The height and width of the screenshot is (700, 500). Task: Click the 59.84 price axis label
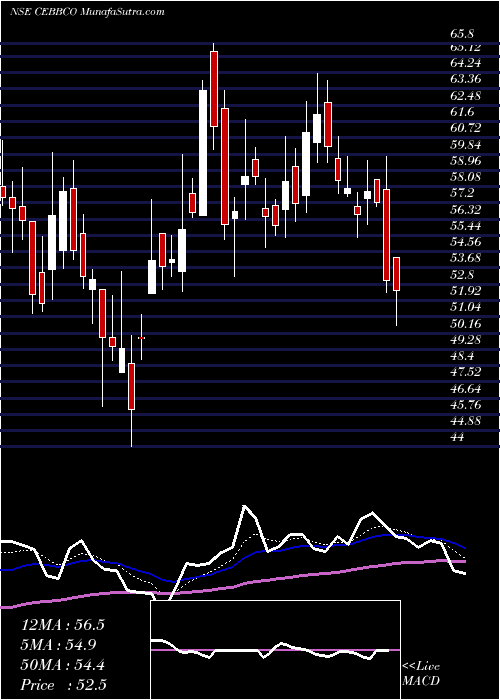466,145
